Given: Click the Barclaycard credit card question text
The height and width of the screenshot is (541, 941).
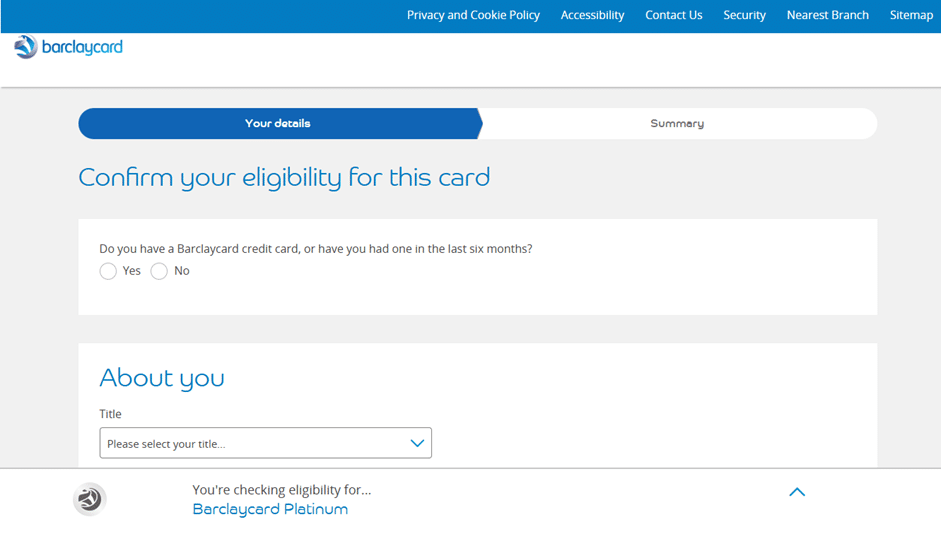Looking at the screenshot, I should click(x=315, y=248).
